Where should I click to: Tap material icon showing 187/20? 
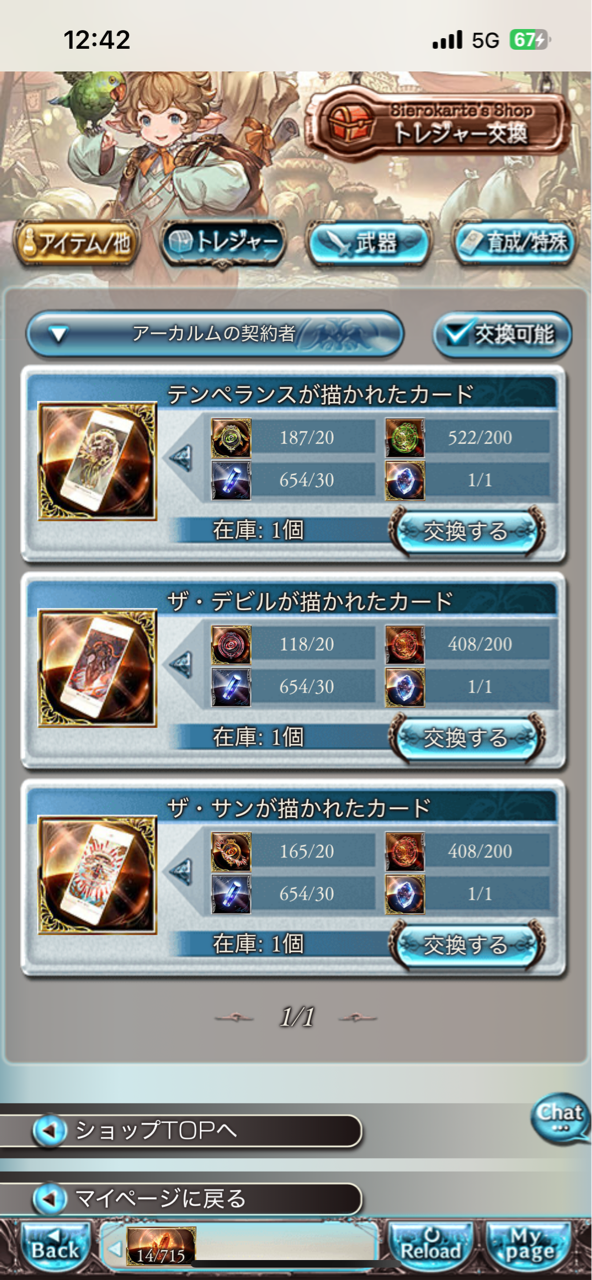(231, 438)
